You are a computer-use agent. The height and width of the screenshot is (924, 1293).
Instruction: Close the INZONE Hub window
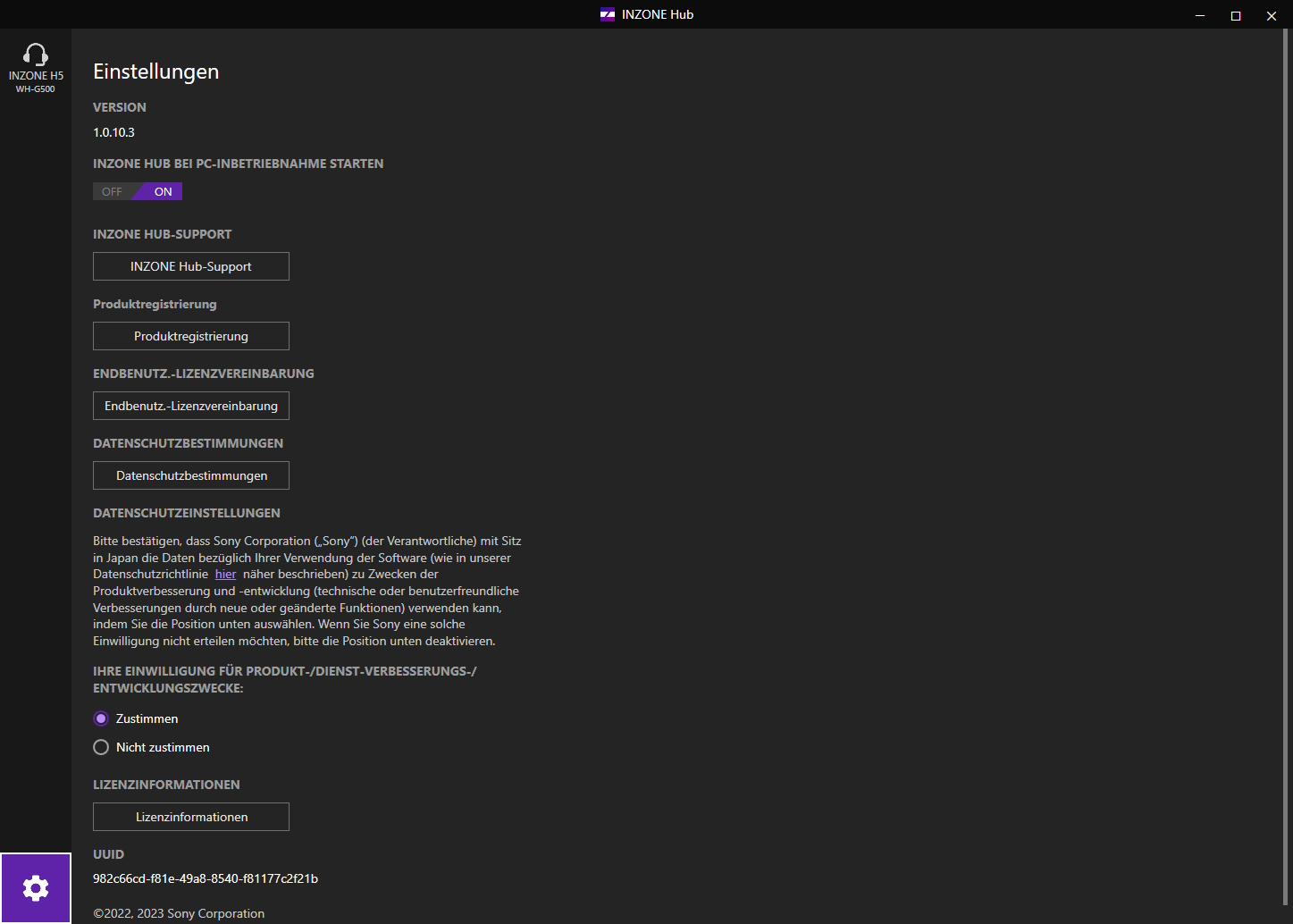(x=1272, y=15)
